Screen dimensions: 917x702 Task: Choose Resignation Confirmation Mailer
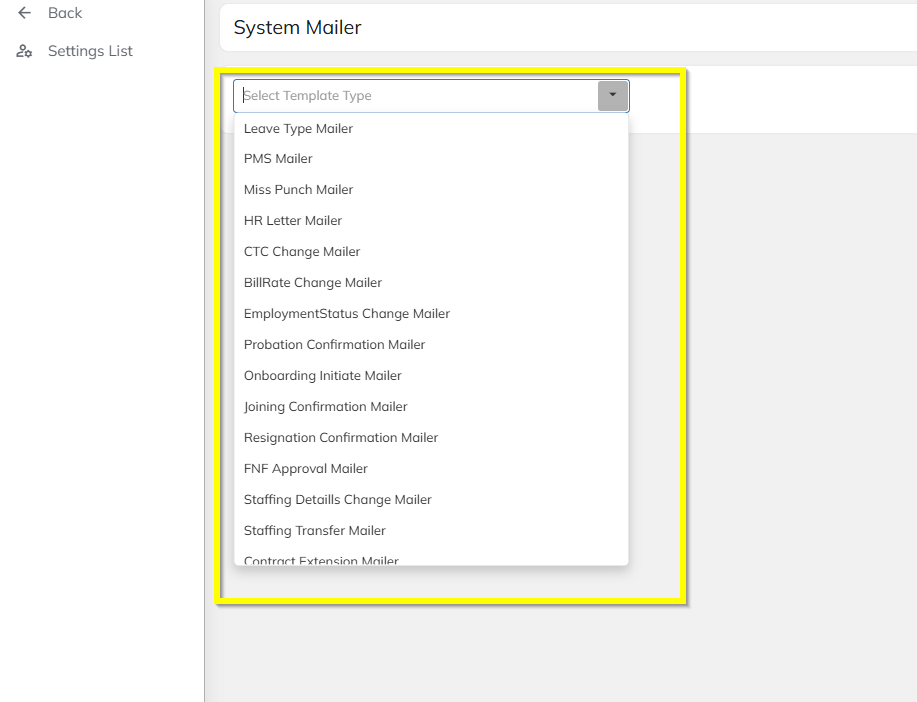pyautogui.click(x=431, y=438)
